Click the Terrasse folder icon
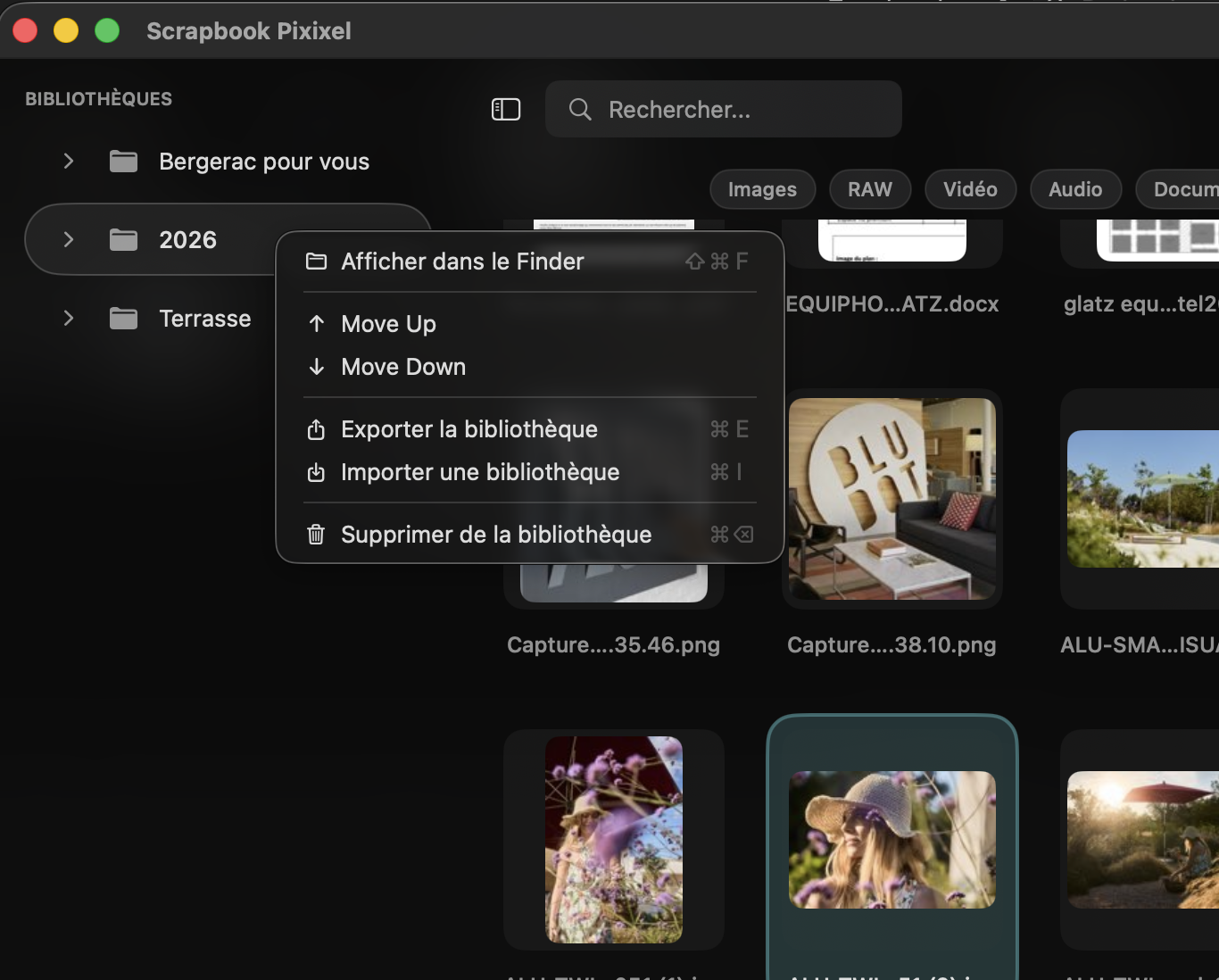 [x=123, y=319]
